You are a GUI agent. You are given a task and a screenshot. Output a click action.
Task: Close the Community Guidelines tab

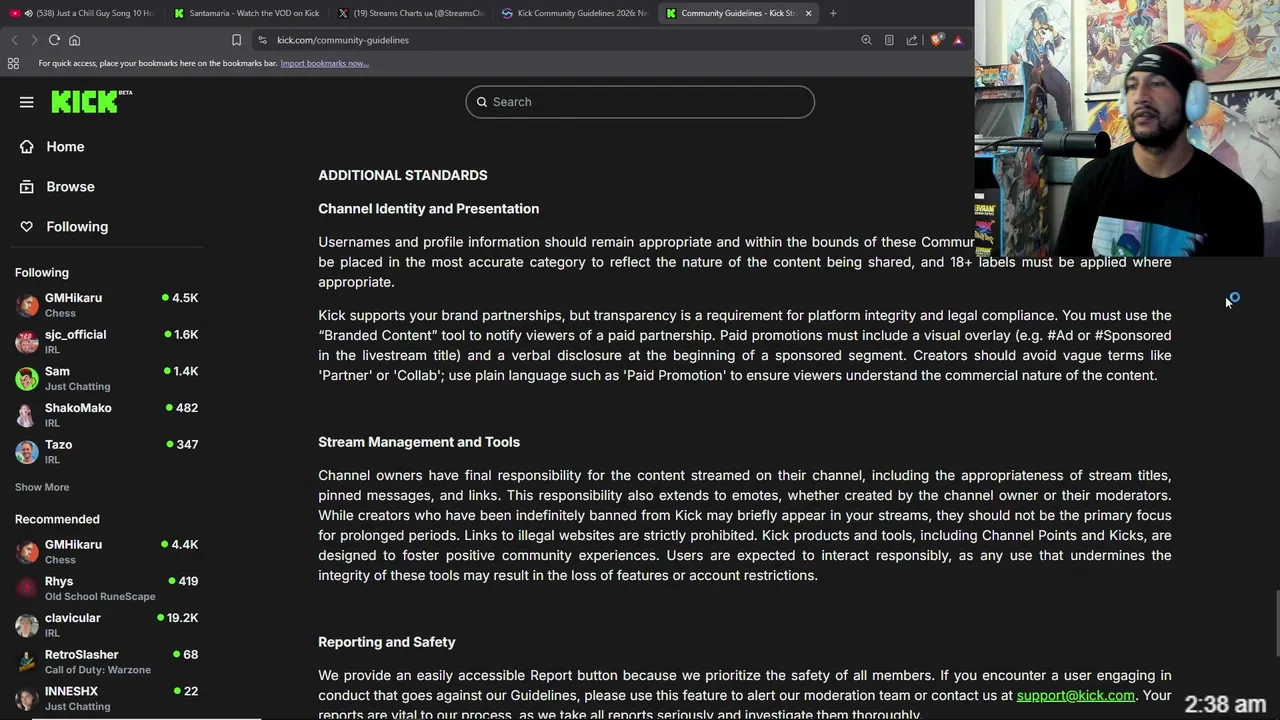[x=808, y=13]
